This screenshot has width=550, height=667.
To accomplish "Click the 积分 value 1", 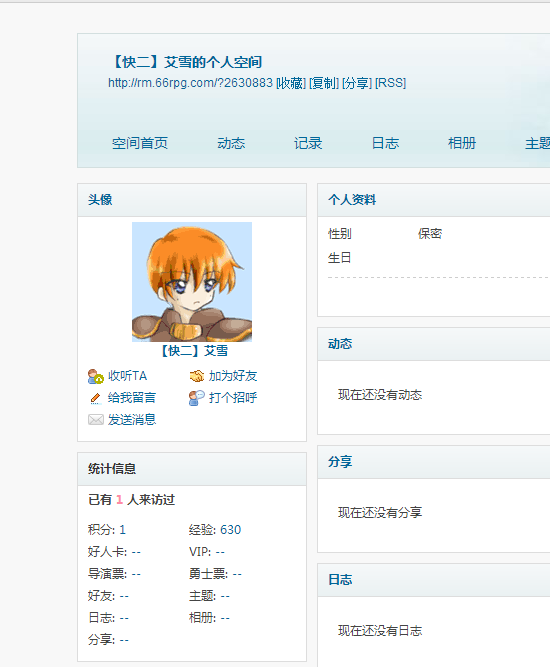I will pyautogui.click(x=123, y=530).
